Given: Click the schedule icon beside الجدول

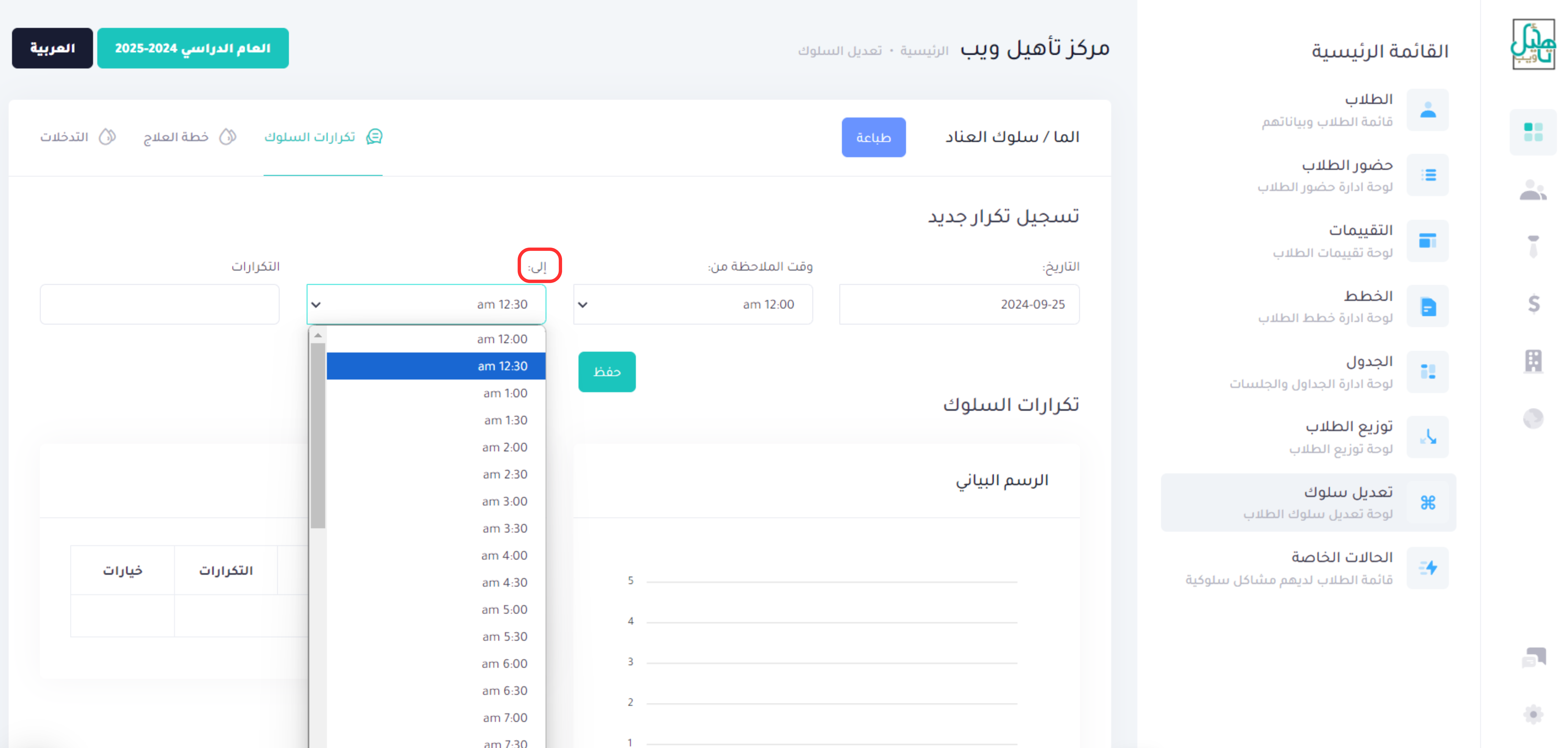Looking at the screenshot, I should click(x=1427, y=372).
